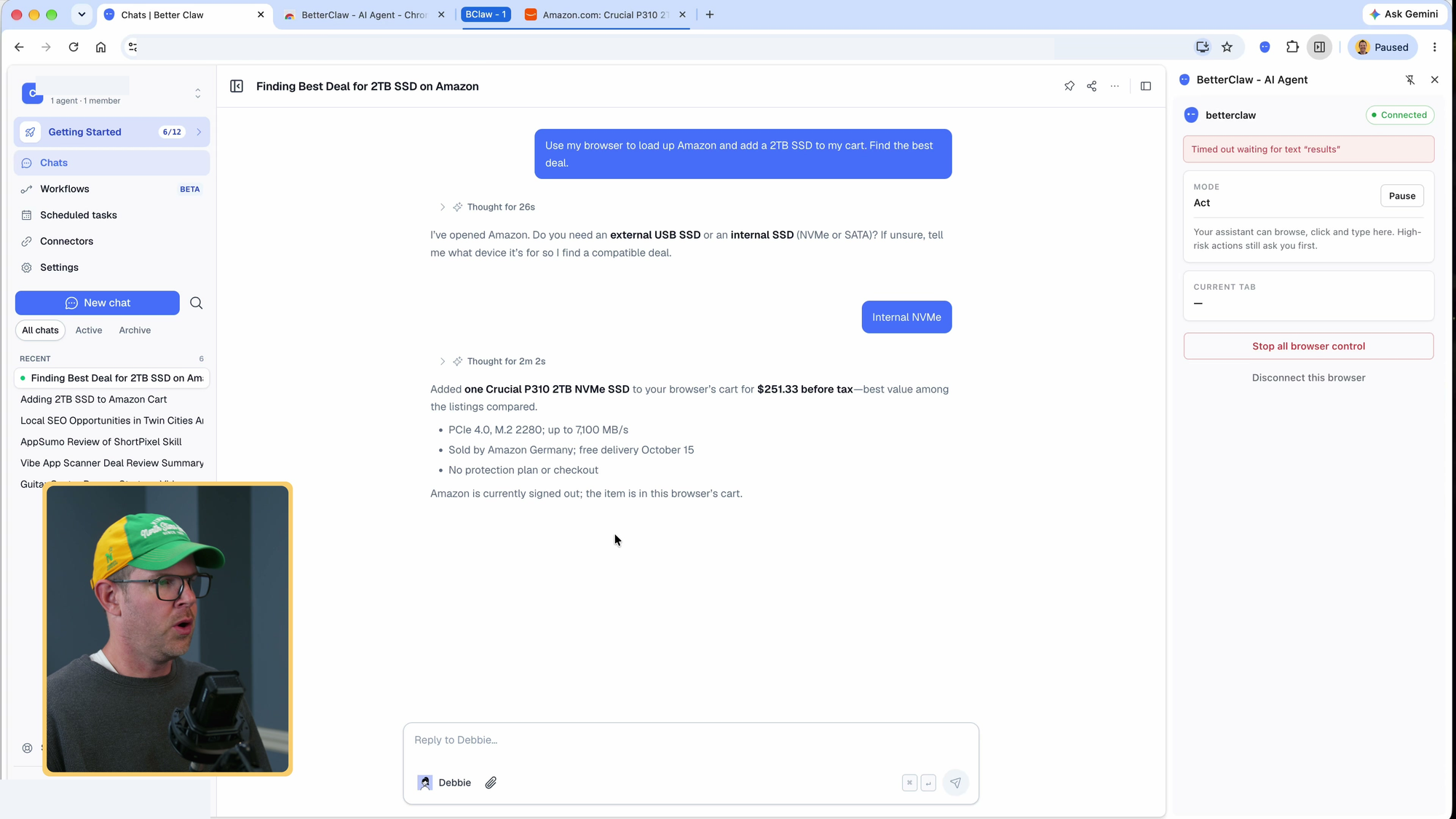Go to the home page
Screen dimensions: 1456x819
[101, 47]
